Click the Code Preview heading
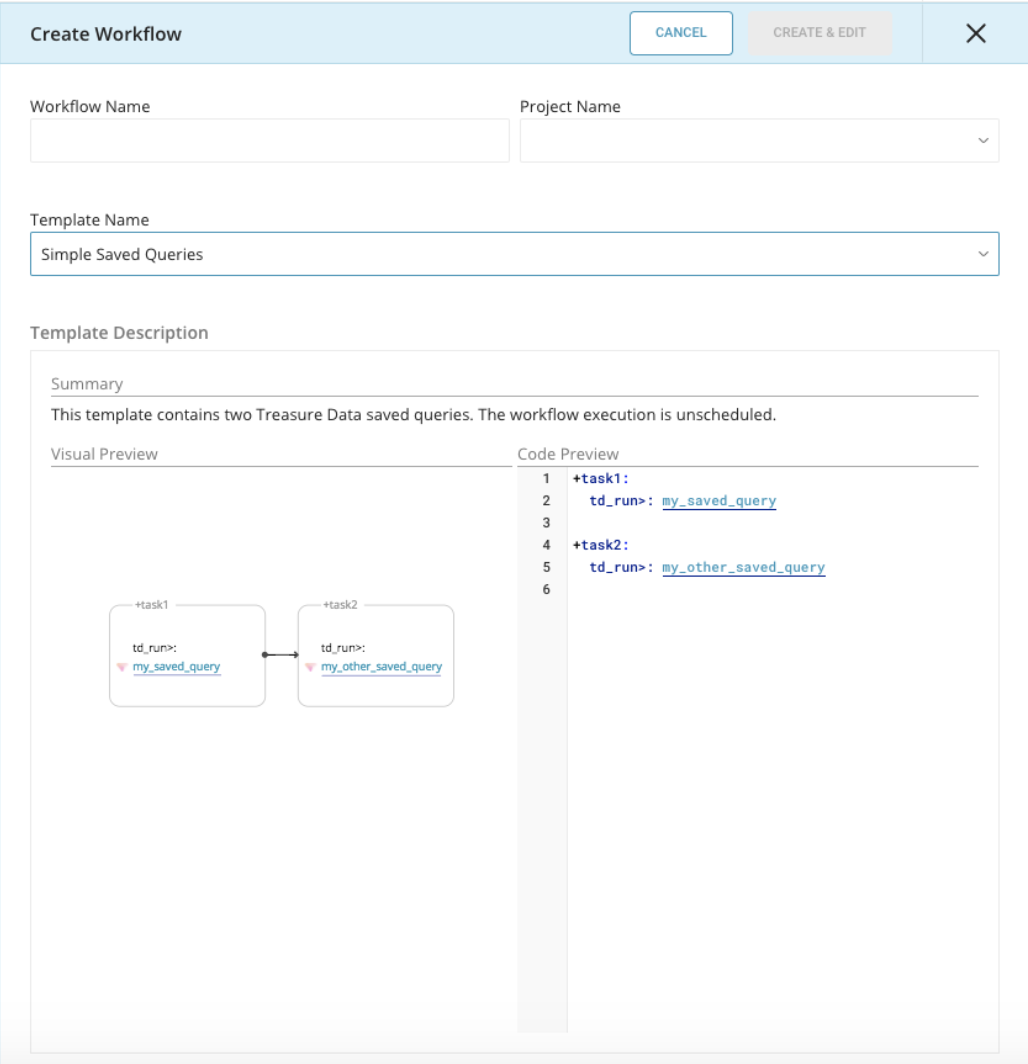Viewport: 1028px width, 1064px height. (568, 454)
